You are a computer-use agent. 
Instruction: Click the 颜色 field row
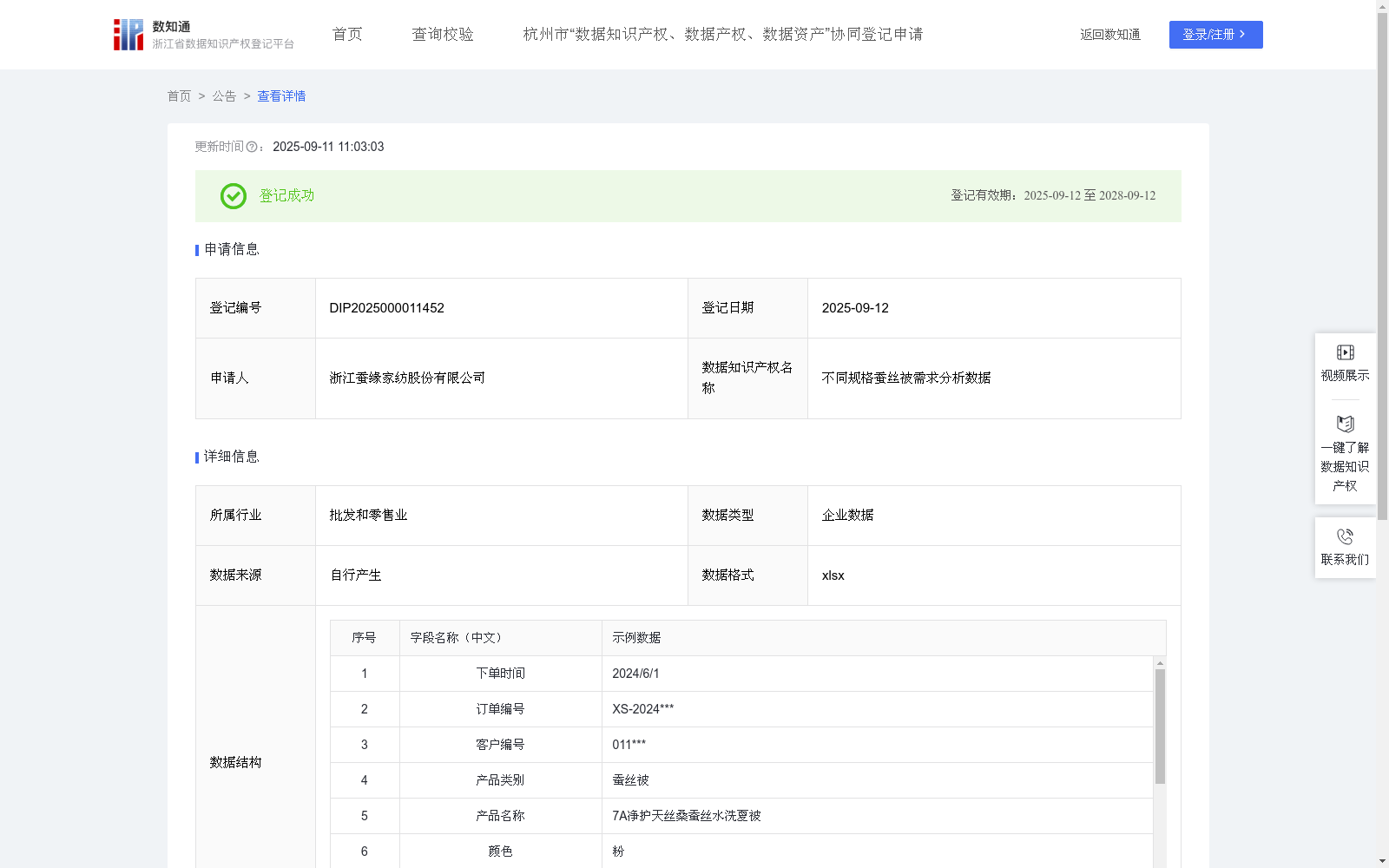pyautogui.click(x=742, y=852)
